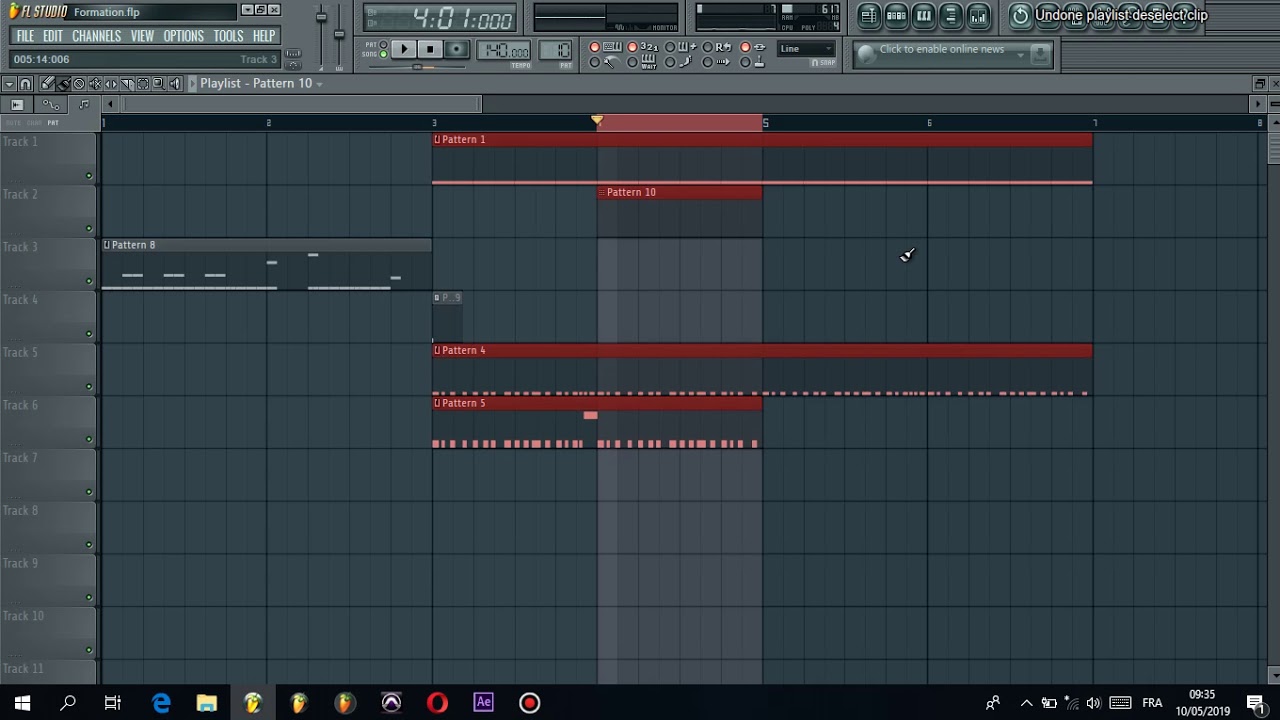Open the TOOLS menu
1280x720 pixels.
228,36
